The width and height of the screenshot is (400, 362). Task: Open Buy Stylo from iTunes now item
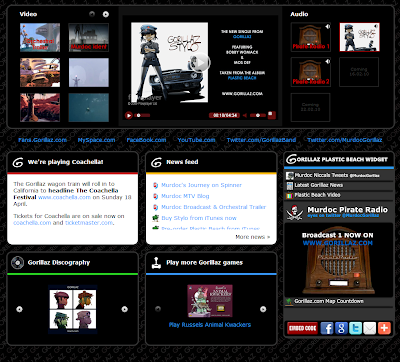pos(199,218)
